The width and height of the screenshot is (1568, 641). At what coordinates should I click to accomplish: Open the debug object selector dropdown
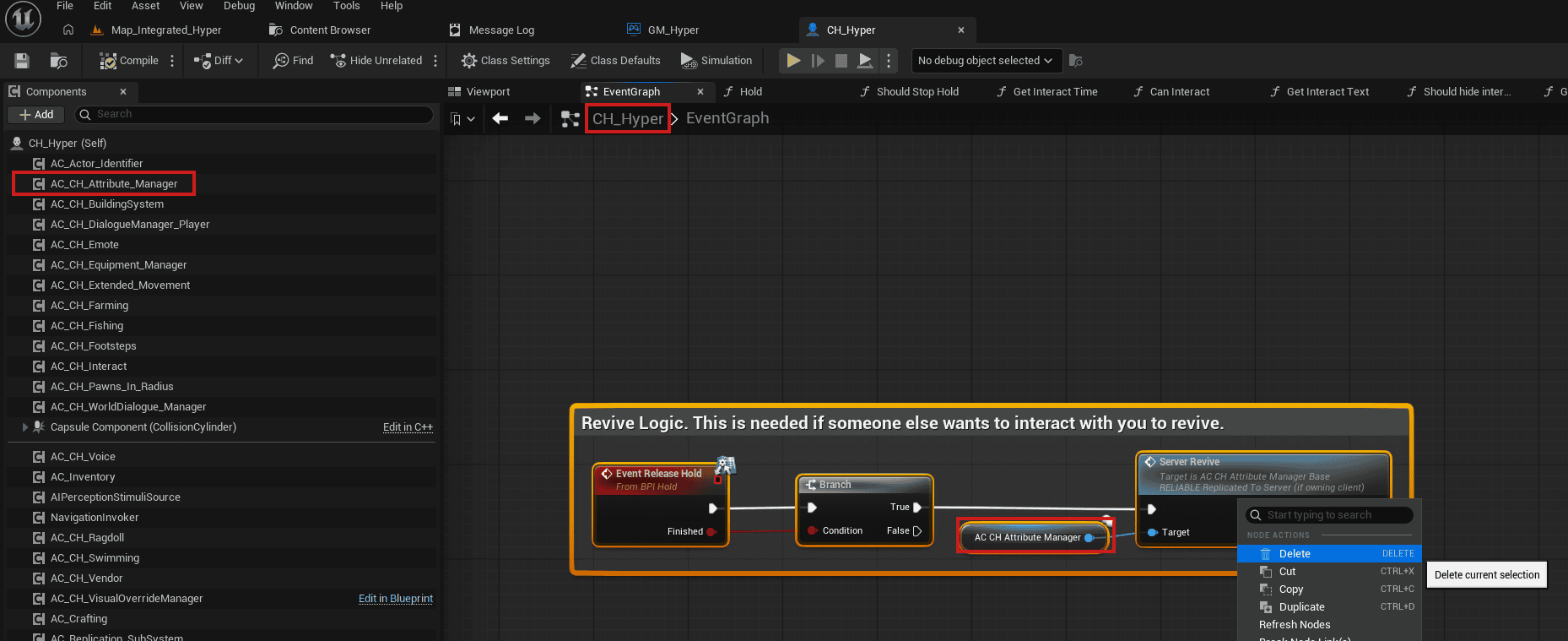tap(986, 61)
